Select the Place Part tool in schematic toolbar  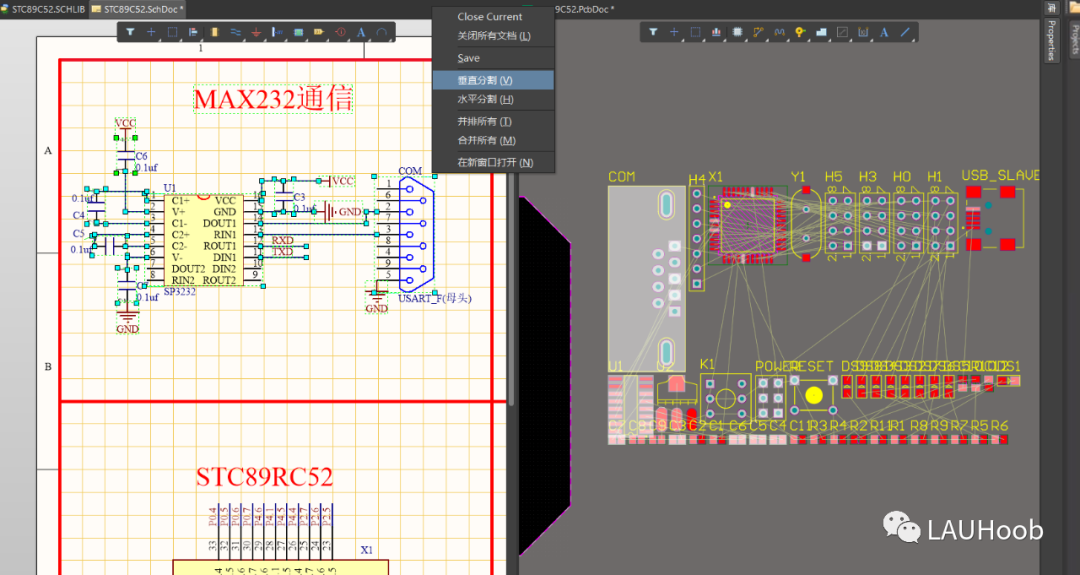pos(214,32)
